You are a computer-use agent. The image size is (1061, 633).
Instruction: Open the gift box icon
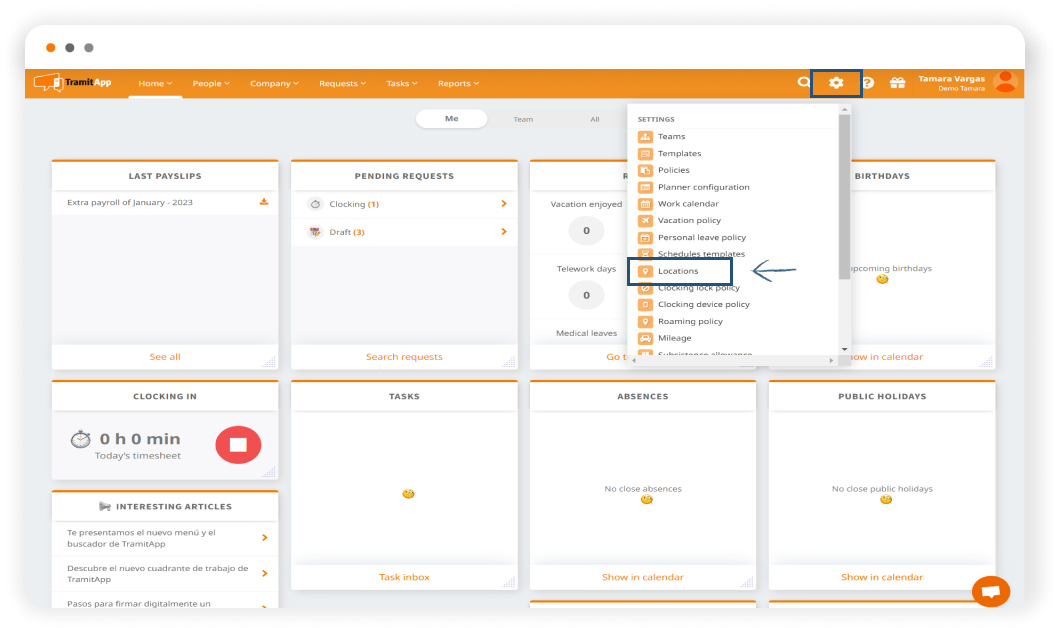pyautogui.click(x=897, y=83)
